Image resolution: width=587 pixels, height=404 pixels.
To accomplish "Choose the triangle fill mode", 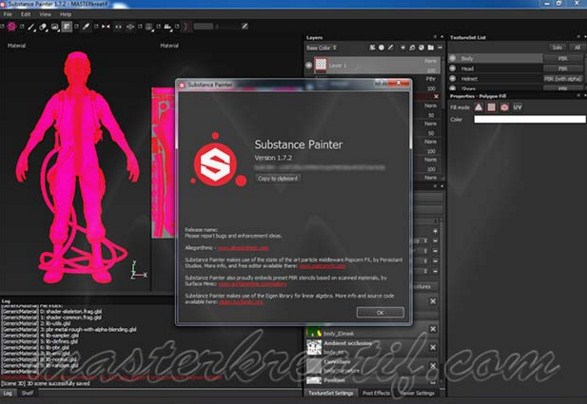I will click(x=478, y=107).
